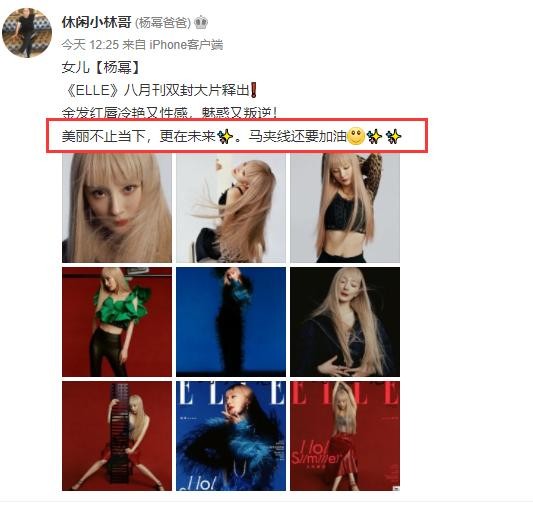533x509 pixels.
Task: Open the blue ELLE magazine cover
Action: pyautogui.click(x=231, y=436)
